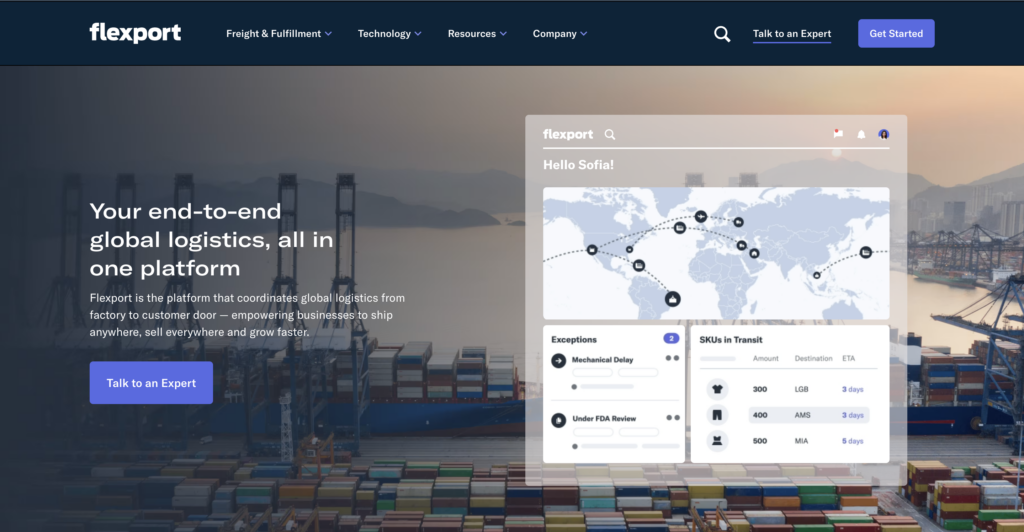Click the Exceptions heading
Viewport: 1024px width, 532px height.
tap(573, 339)
